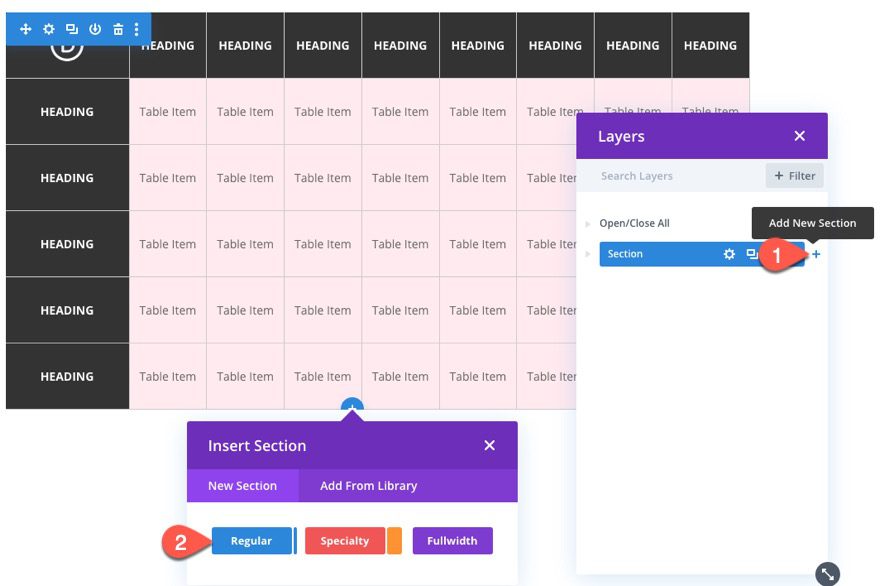Click the Search Layers input field
Screen dimensions: 880x586
[660, 175]
